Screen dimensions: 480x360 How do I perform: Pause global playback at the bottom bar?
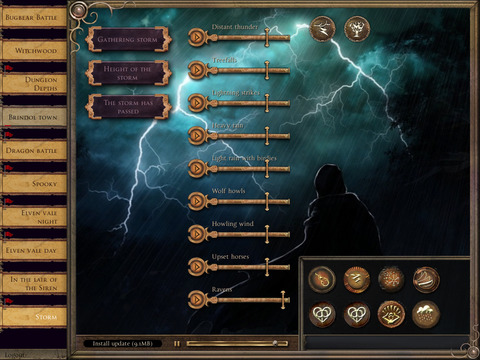pos(177,343)
